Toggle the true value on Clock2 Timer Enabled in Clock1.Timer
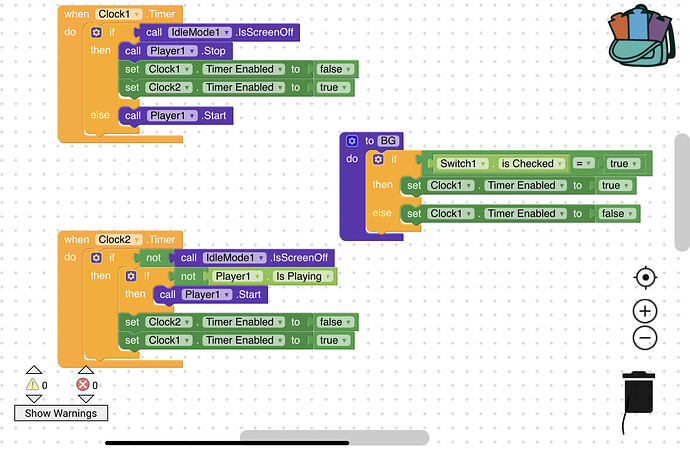 coord(333,88)
